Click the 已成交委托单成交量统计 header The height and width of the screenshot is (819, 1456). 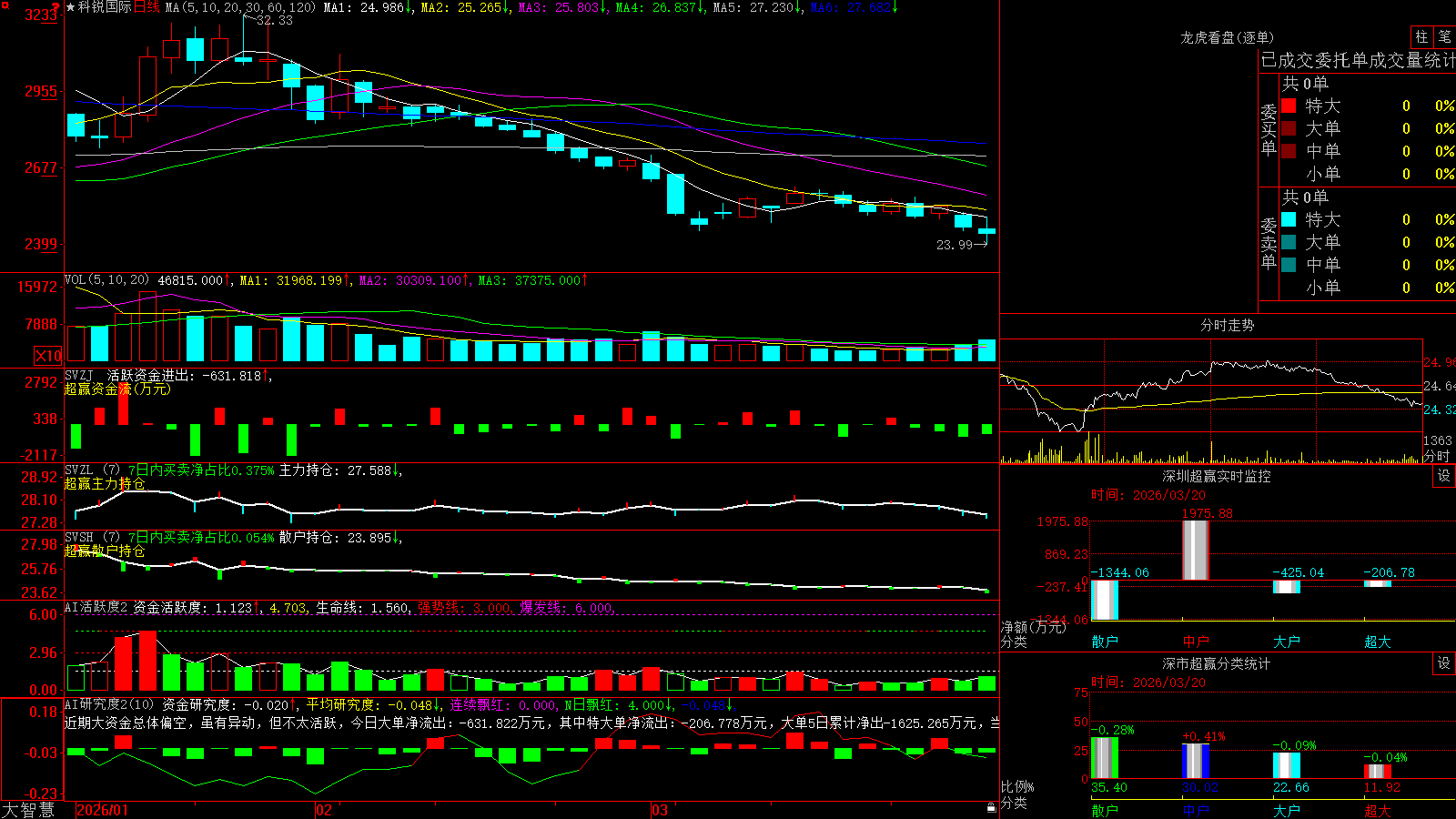(x=1358, y=60)
